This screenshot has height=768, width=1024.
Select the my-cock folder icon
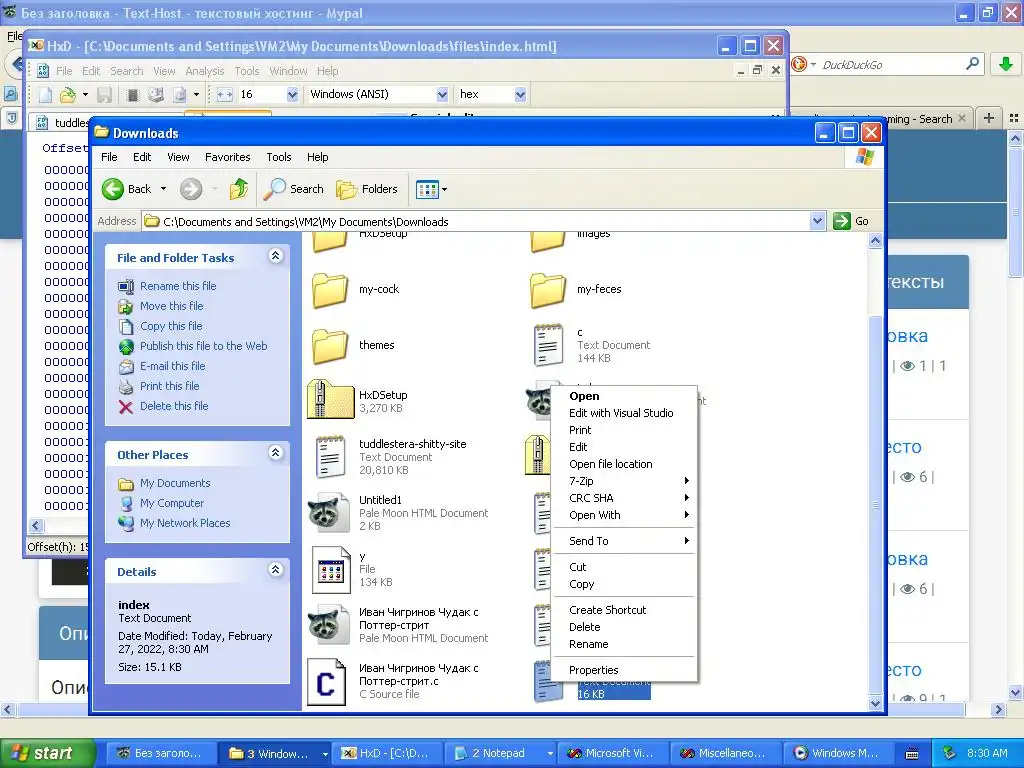330,290
